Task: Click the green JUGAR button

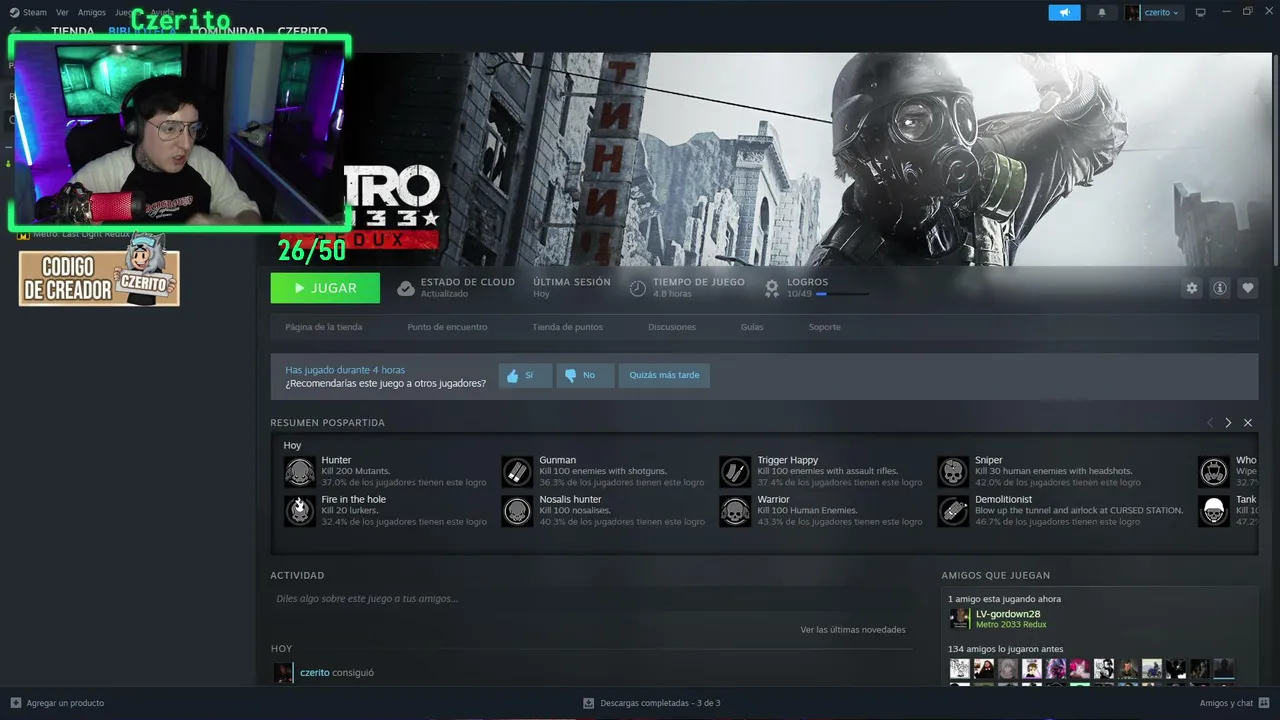Action: [x=325, y=288]
